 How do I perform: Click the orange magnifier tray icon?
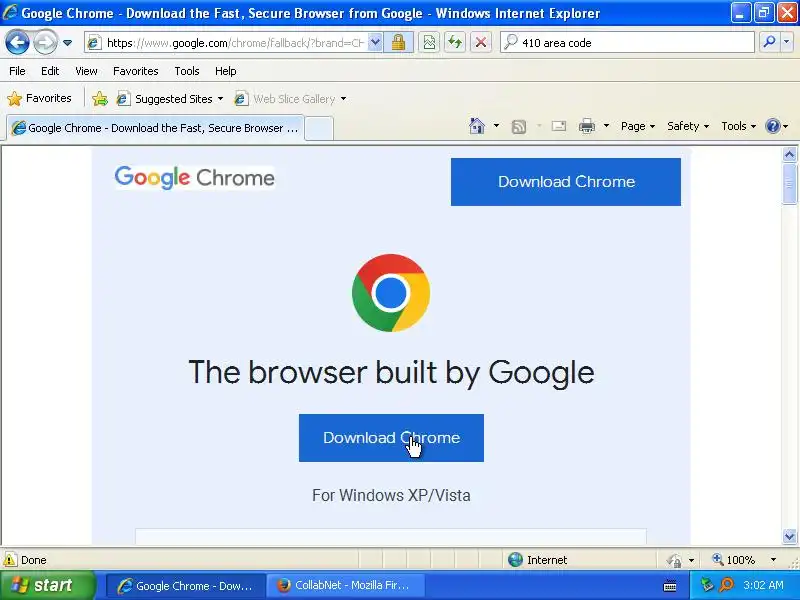pyautogui.click(x=726, y=585)
